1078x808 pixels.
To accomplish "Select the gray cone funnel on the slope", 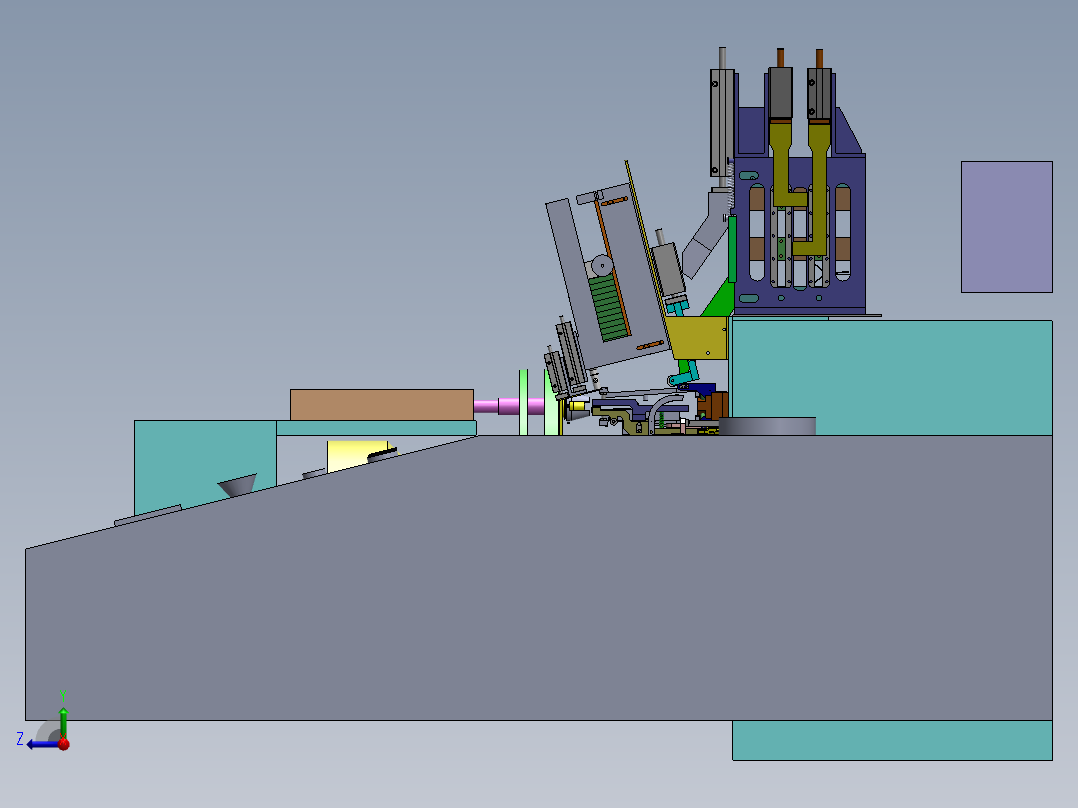I will click(238, 485).
